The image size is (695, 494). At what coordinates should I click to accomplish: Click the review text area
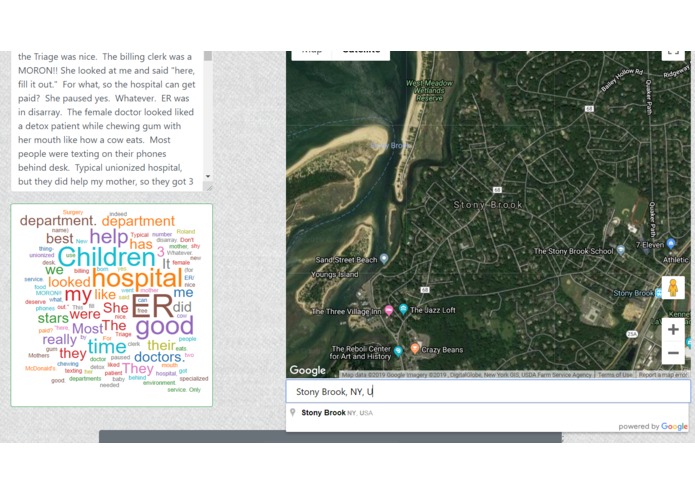(x=106, y=120)
